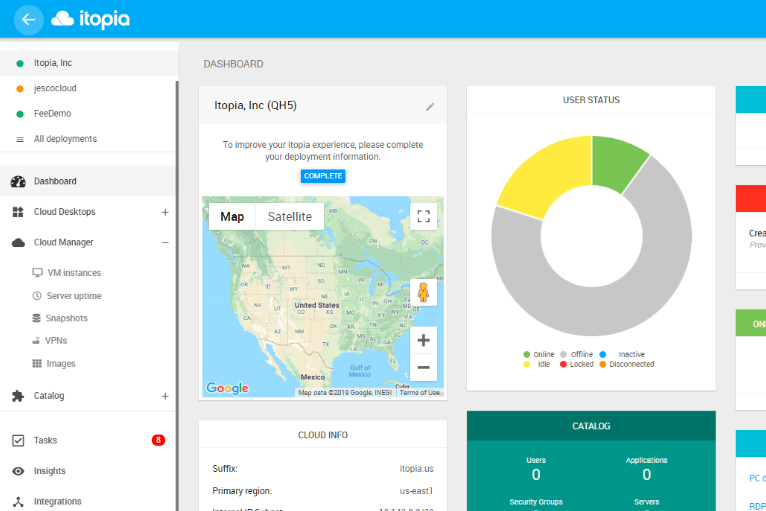Click the green Online donut segment

(615, 163)
